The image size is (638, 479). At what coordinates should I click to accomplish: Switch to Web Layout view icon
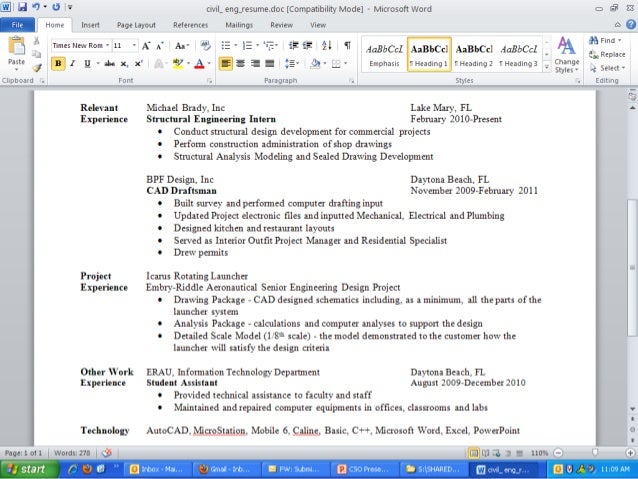pos(496,453)
